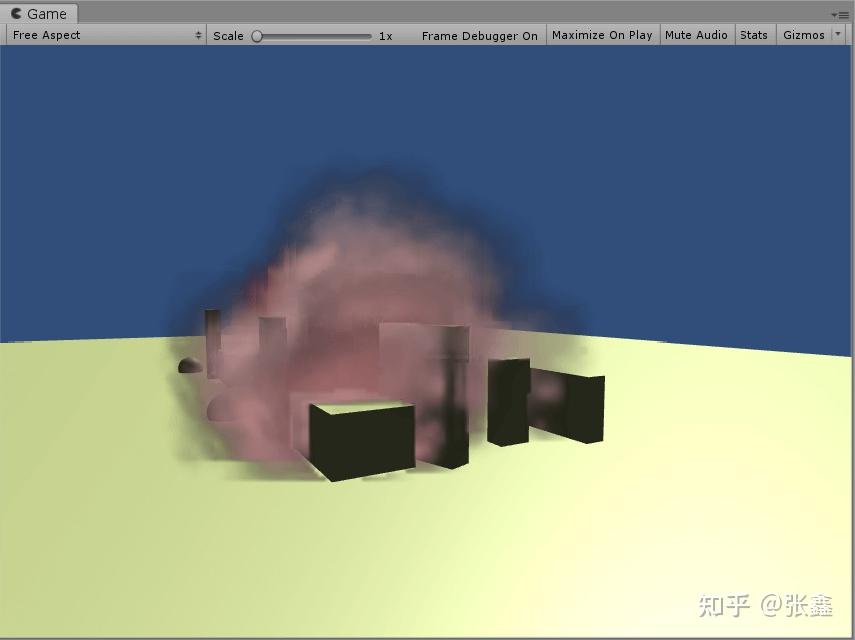
Task: Toggle Maximize On Play
Action: 601,35
